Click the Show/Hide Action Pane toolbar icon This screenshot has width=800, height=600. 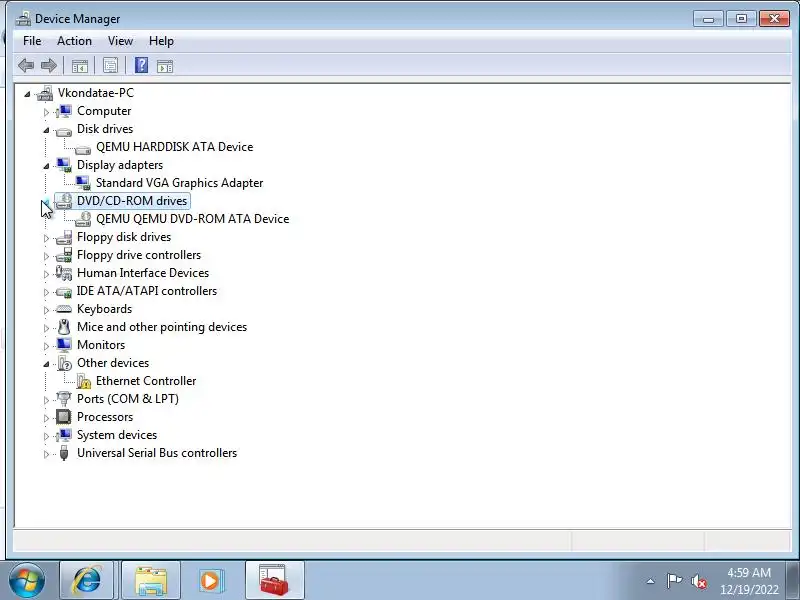pos(165,66)
